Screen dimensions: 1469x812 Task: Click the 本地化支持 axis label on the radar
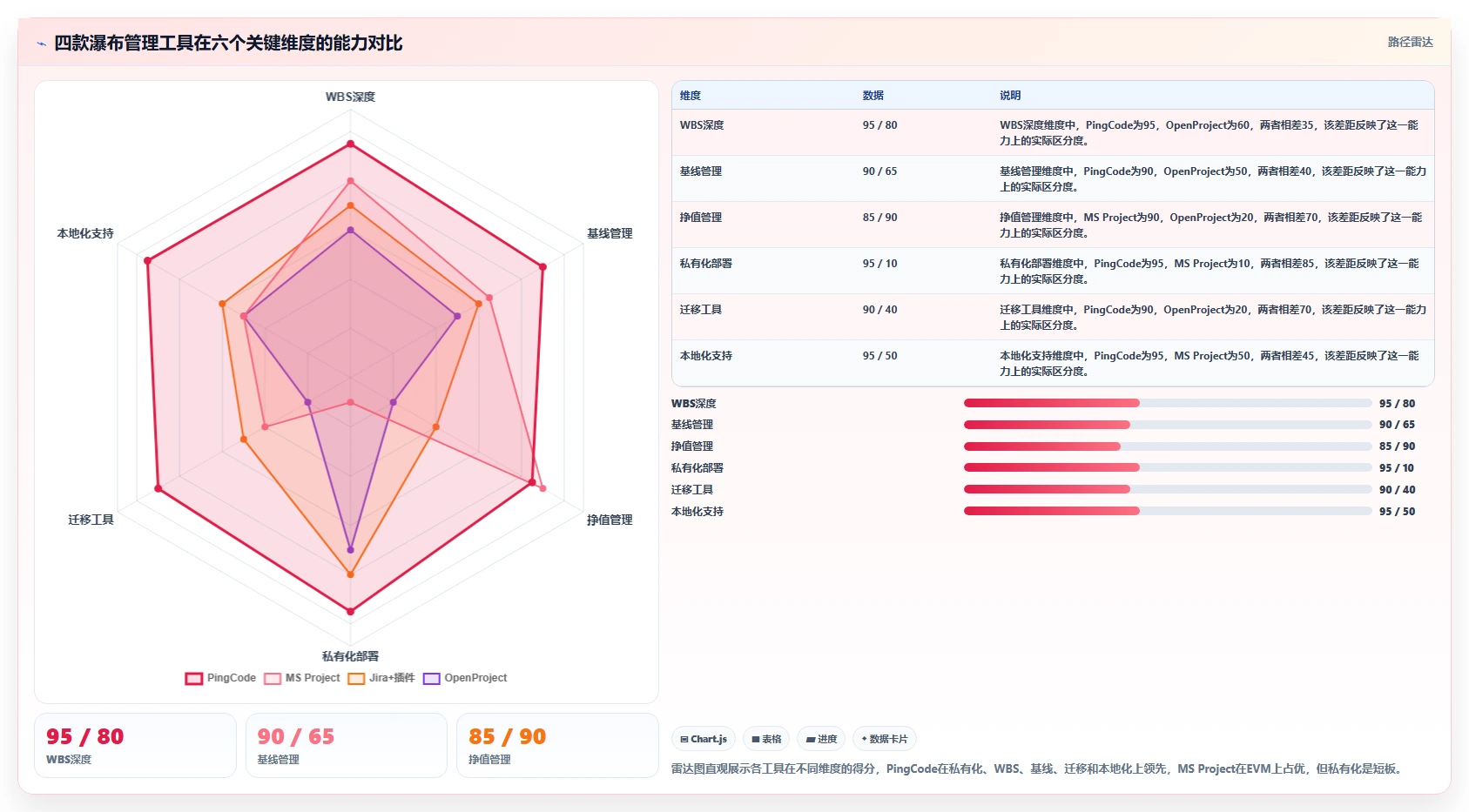pos(85,233)
